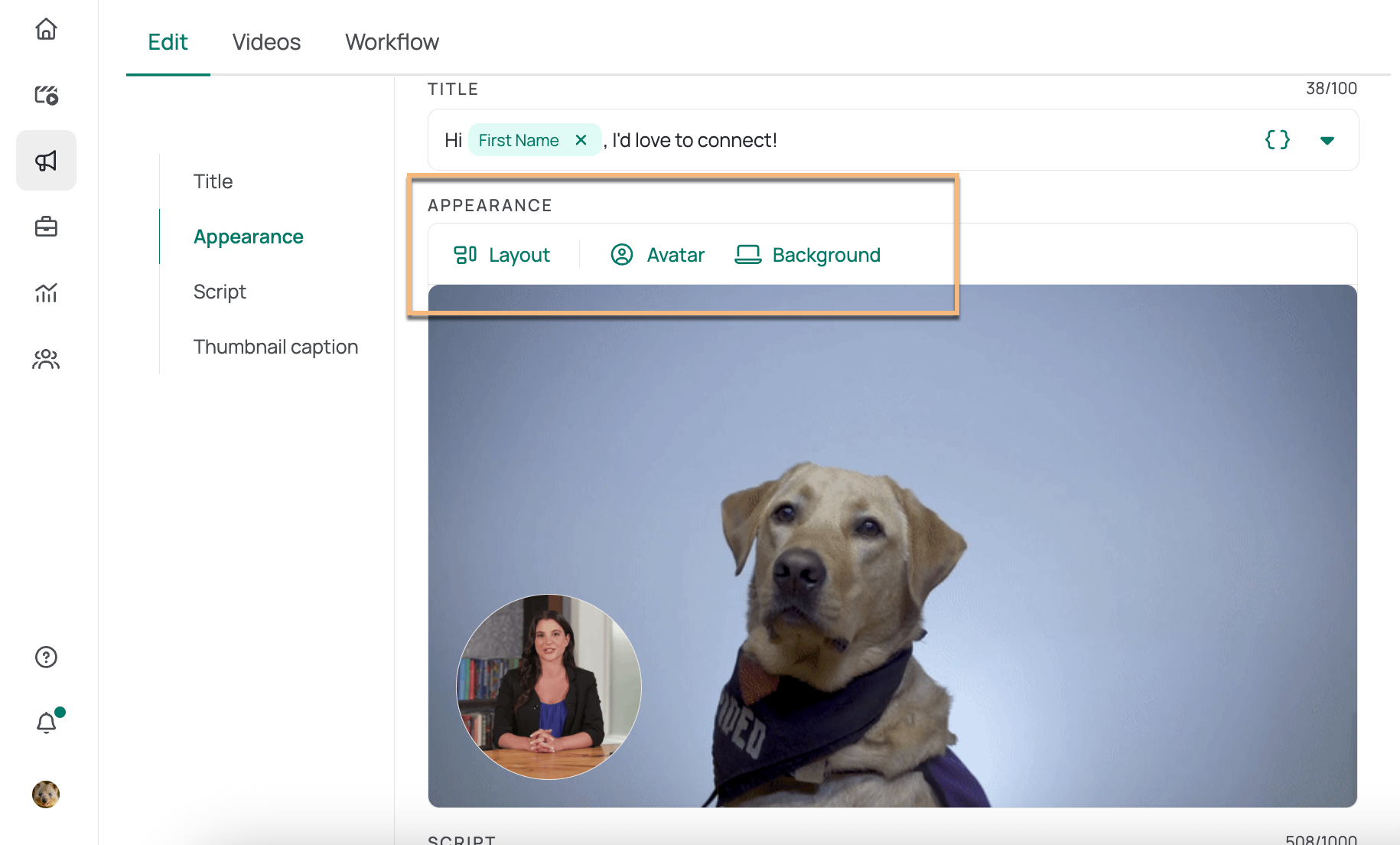Go to the Home icon in sidebar
1400x845 pixels.
click(46, 29)
